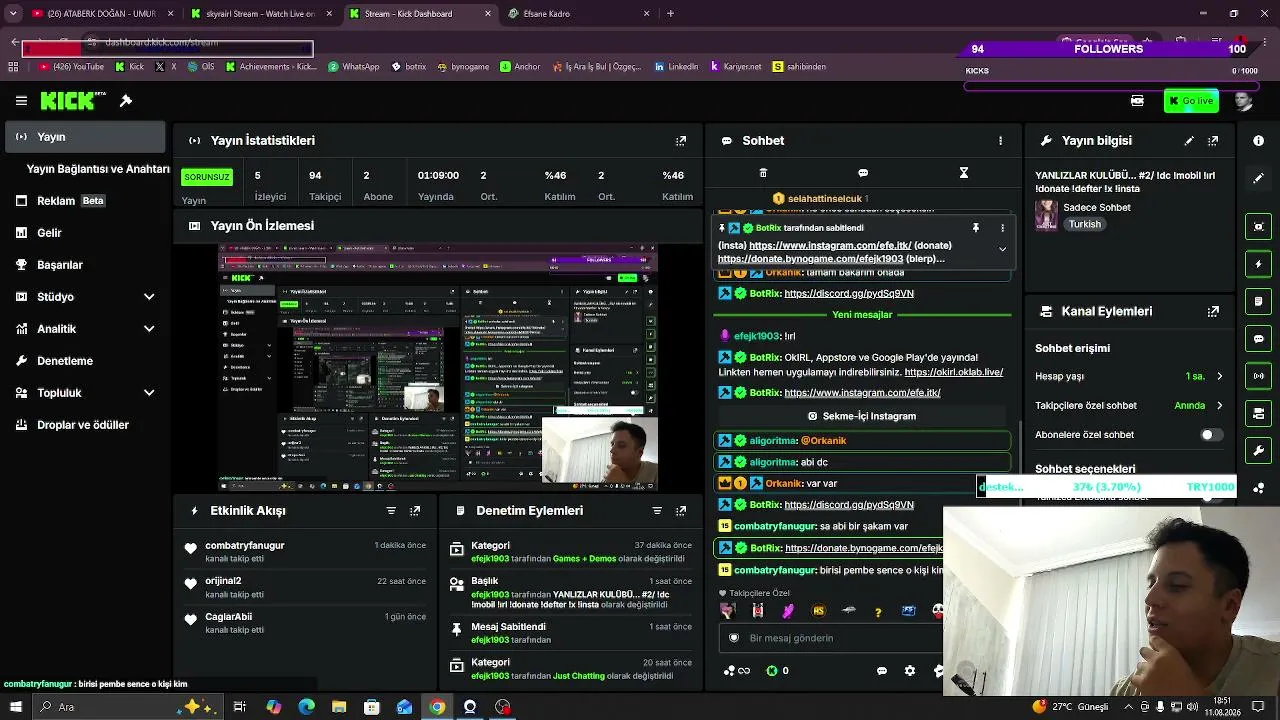Viewport: 1280px width, 720px height.
Task: Click the channel points infinity icon
Action: (736, 671)
